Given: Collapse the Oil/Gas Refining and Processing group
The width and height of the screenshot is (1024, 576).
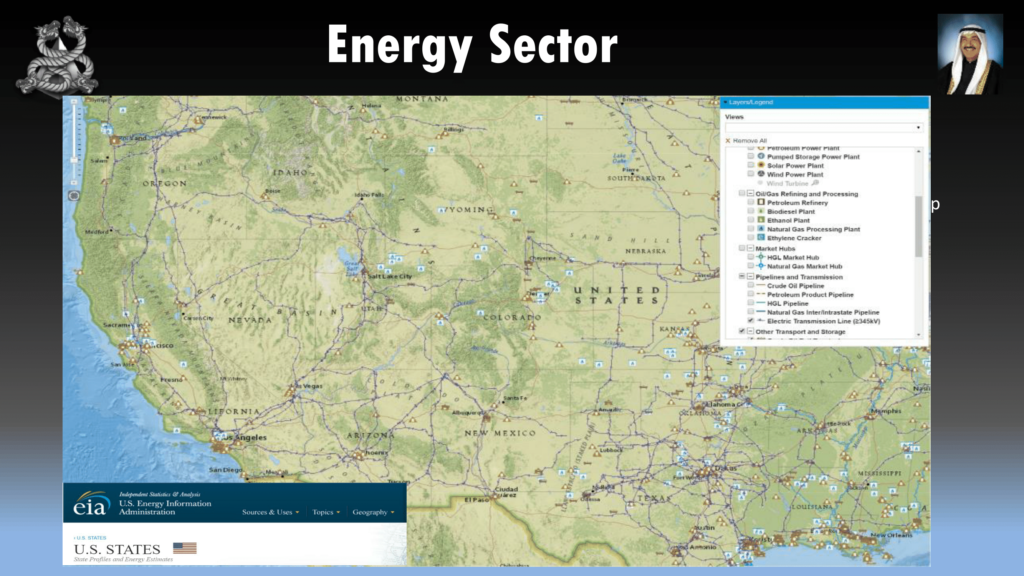Looking at the screenshot, I should 750,193.
